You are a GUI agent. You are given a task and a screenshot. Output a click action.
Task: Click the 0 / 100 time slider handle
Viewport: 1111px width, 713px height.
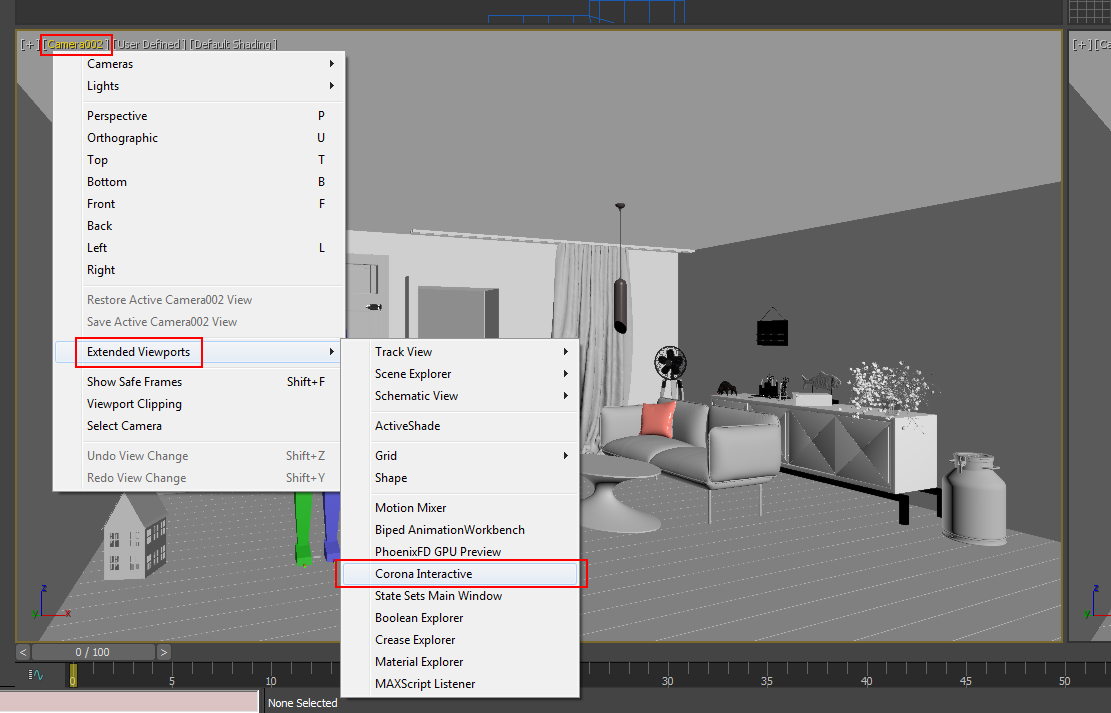pyautogui.click(x=93, y=652)
